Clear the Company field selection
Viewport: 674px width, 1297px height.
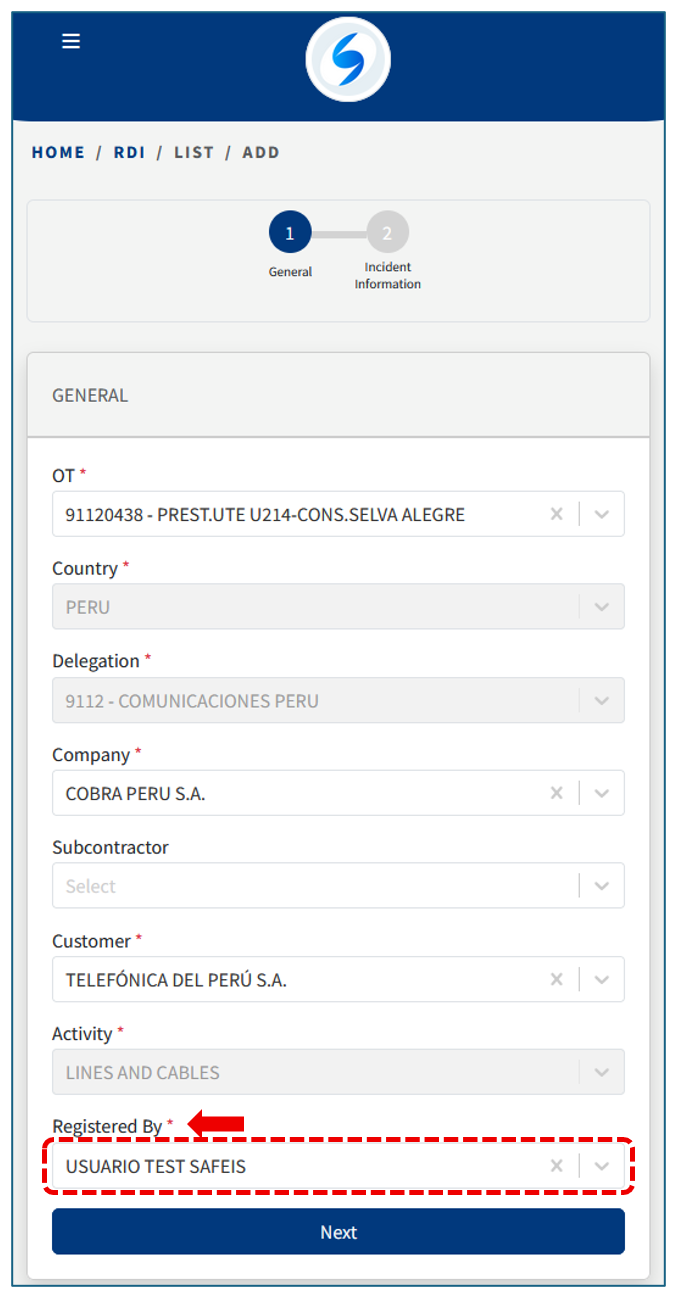(557, 793)
